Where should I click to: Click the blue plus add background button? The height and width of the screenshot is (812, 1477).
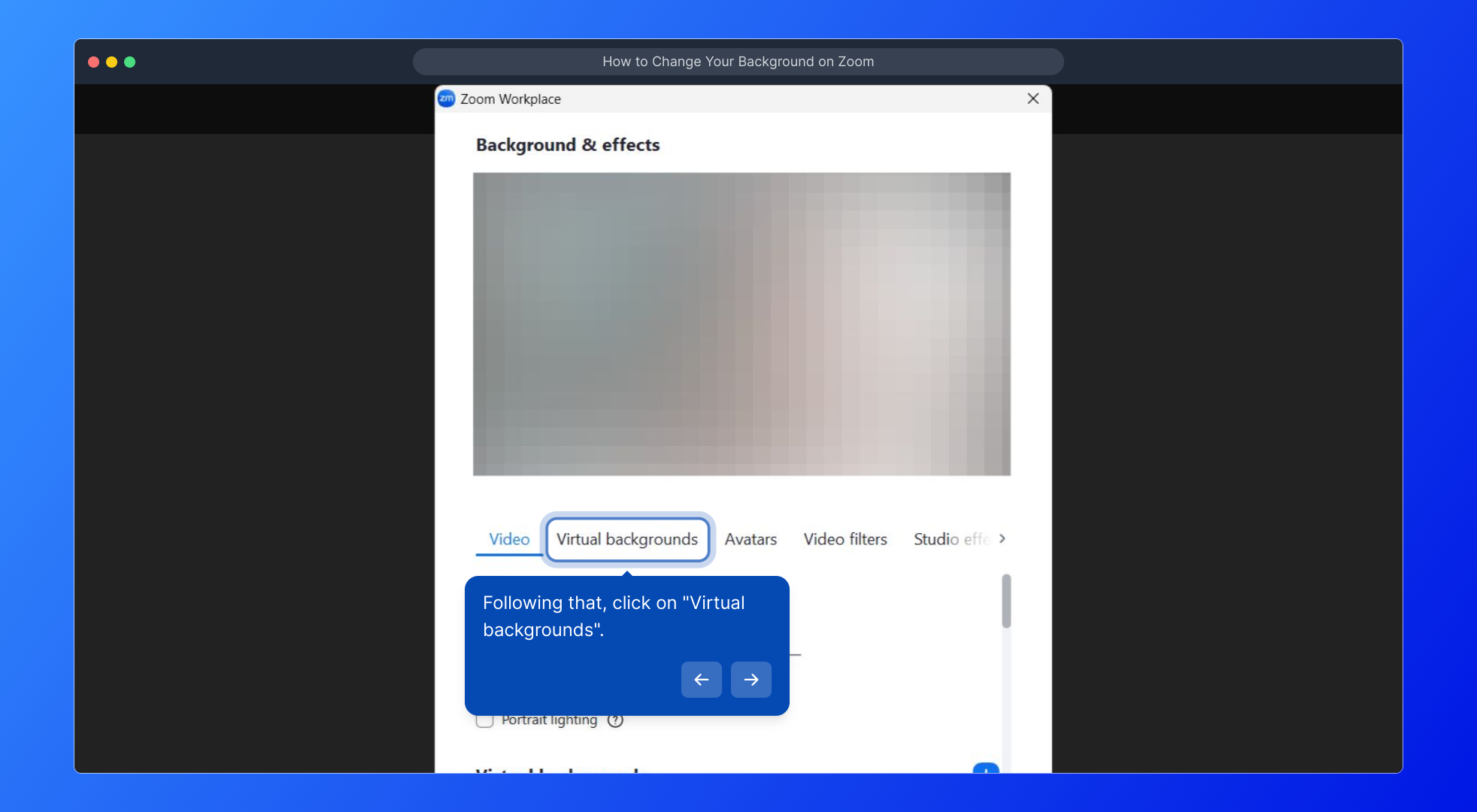click(x=985, y=768)
